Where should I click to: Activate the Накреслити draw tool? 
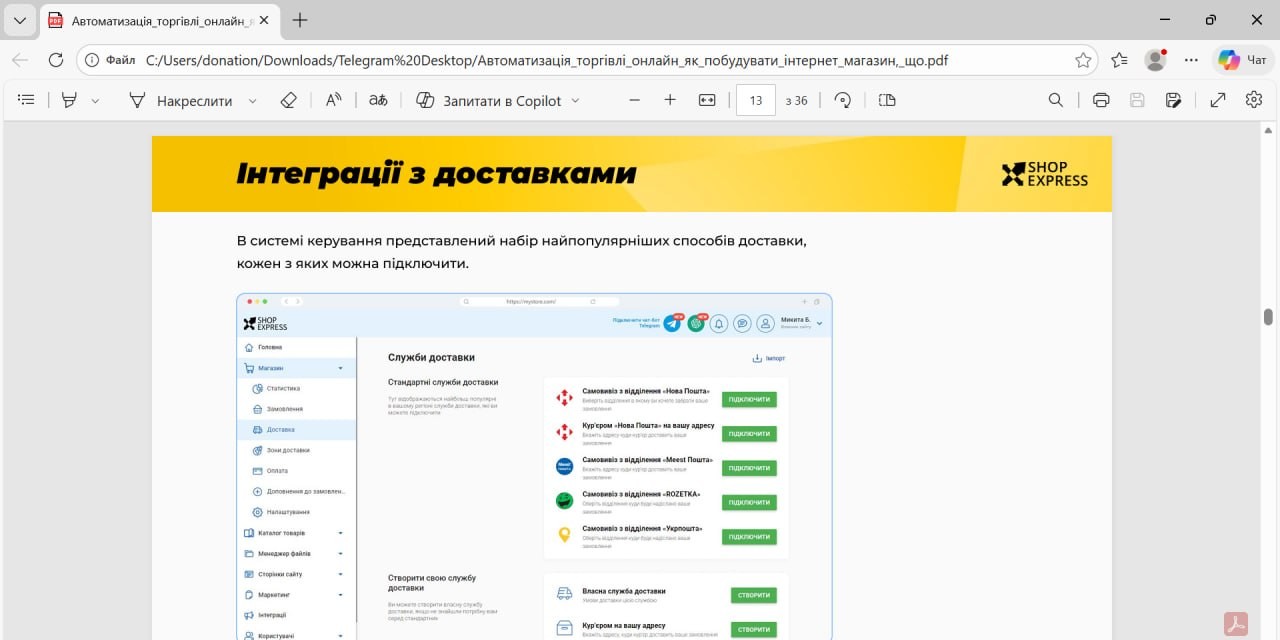tap(181, 100)
